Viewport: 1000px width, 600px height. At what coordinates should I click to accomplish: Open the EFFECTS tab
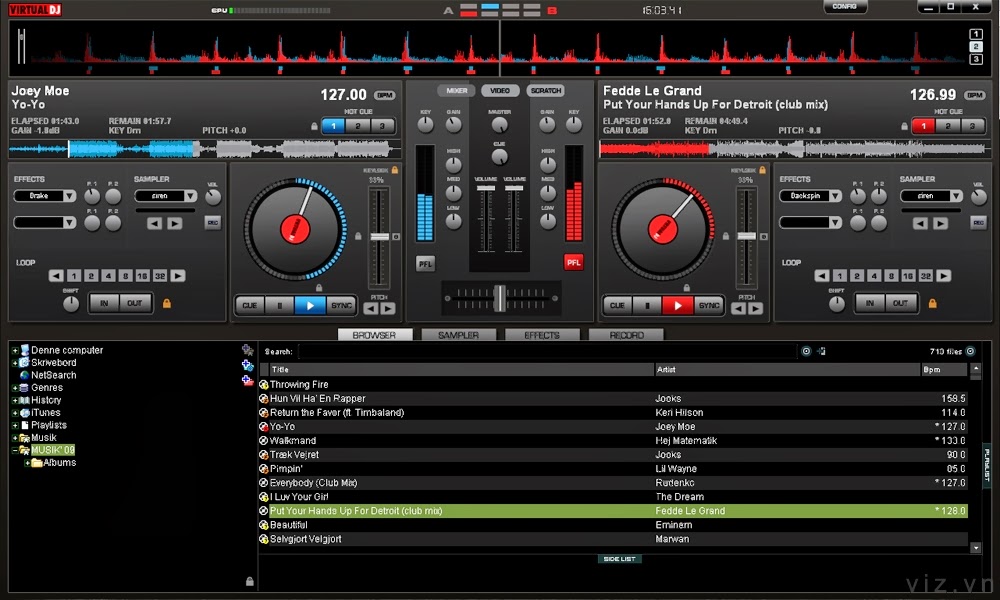542,335
